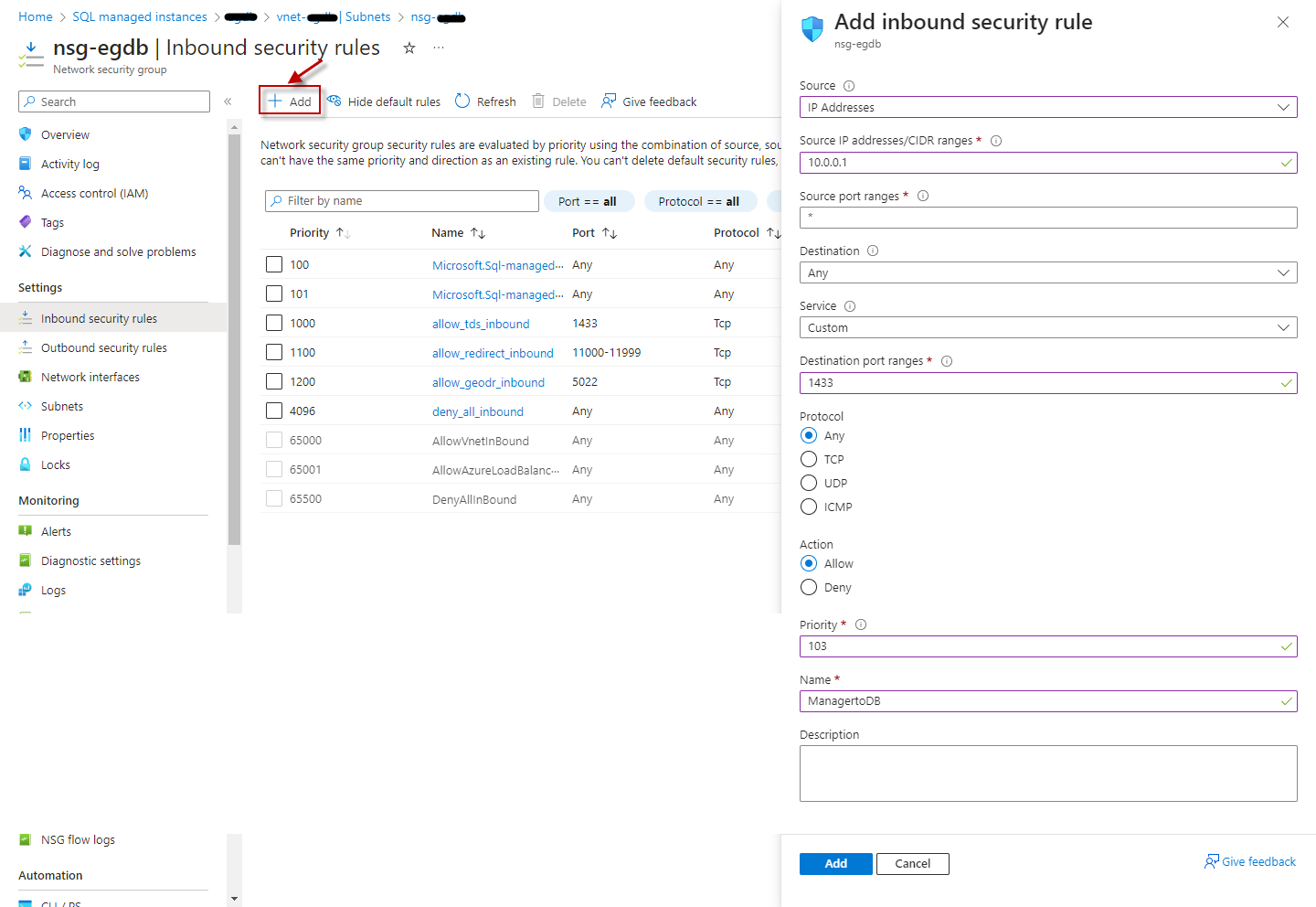Click the NSG flow logs icon
The height and width of the screenshot is (907, 1316).
[26, 839]
